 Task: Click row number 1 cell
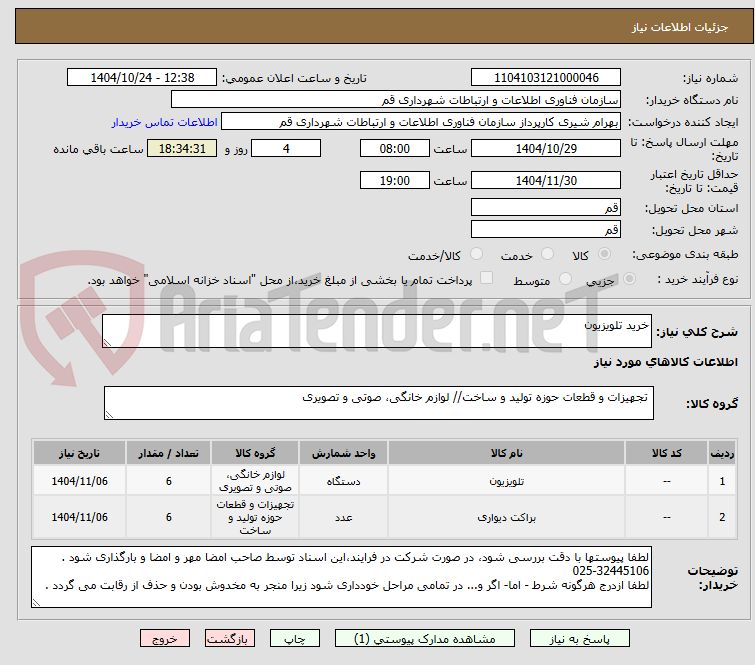722,481
